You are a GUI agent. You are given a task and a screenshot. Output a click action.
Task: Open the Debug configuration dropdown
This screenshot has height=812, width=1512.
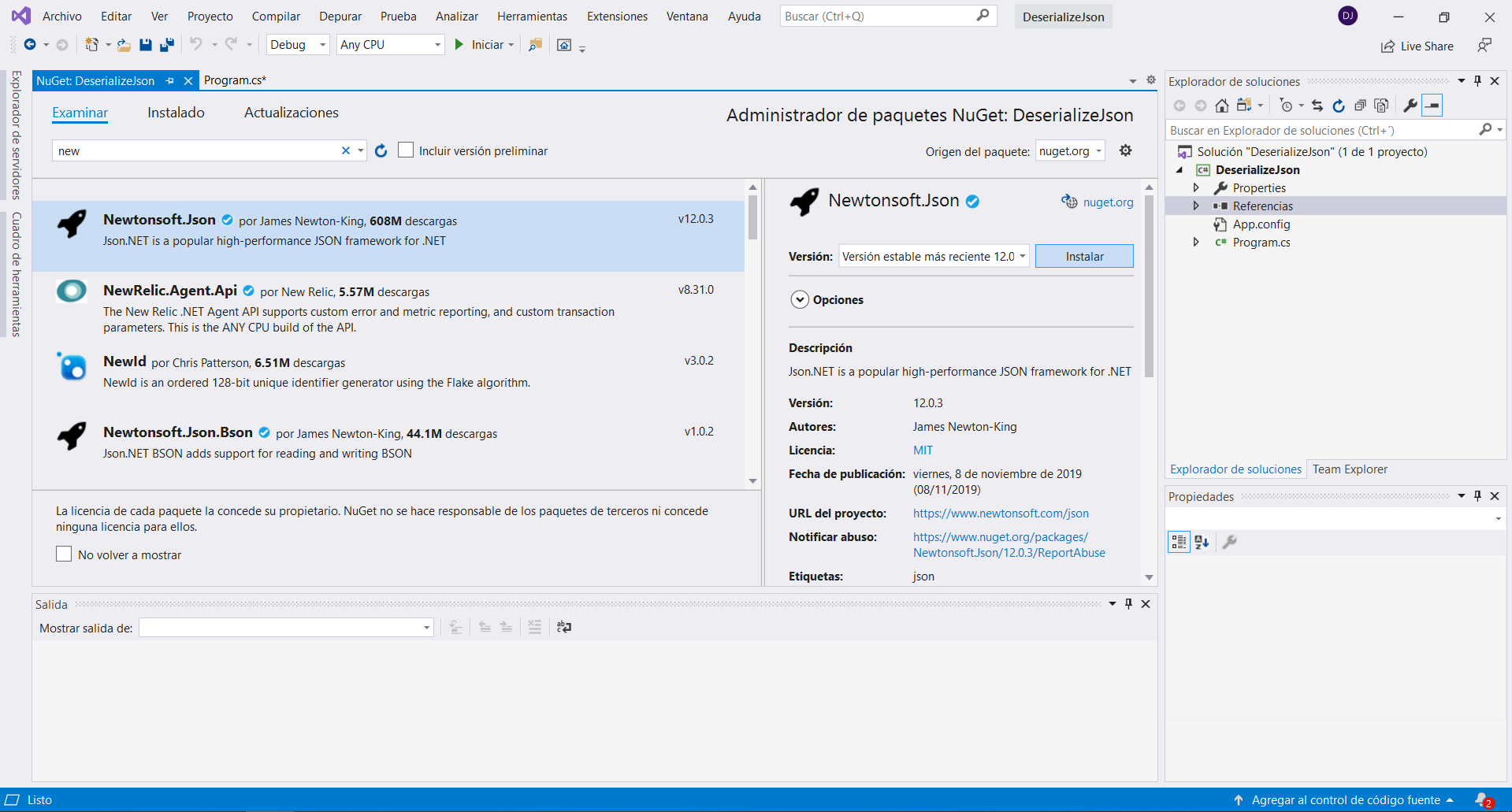298,45
